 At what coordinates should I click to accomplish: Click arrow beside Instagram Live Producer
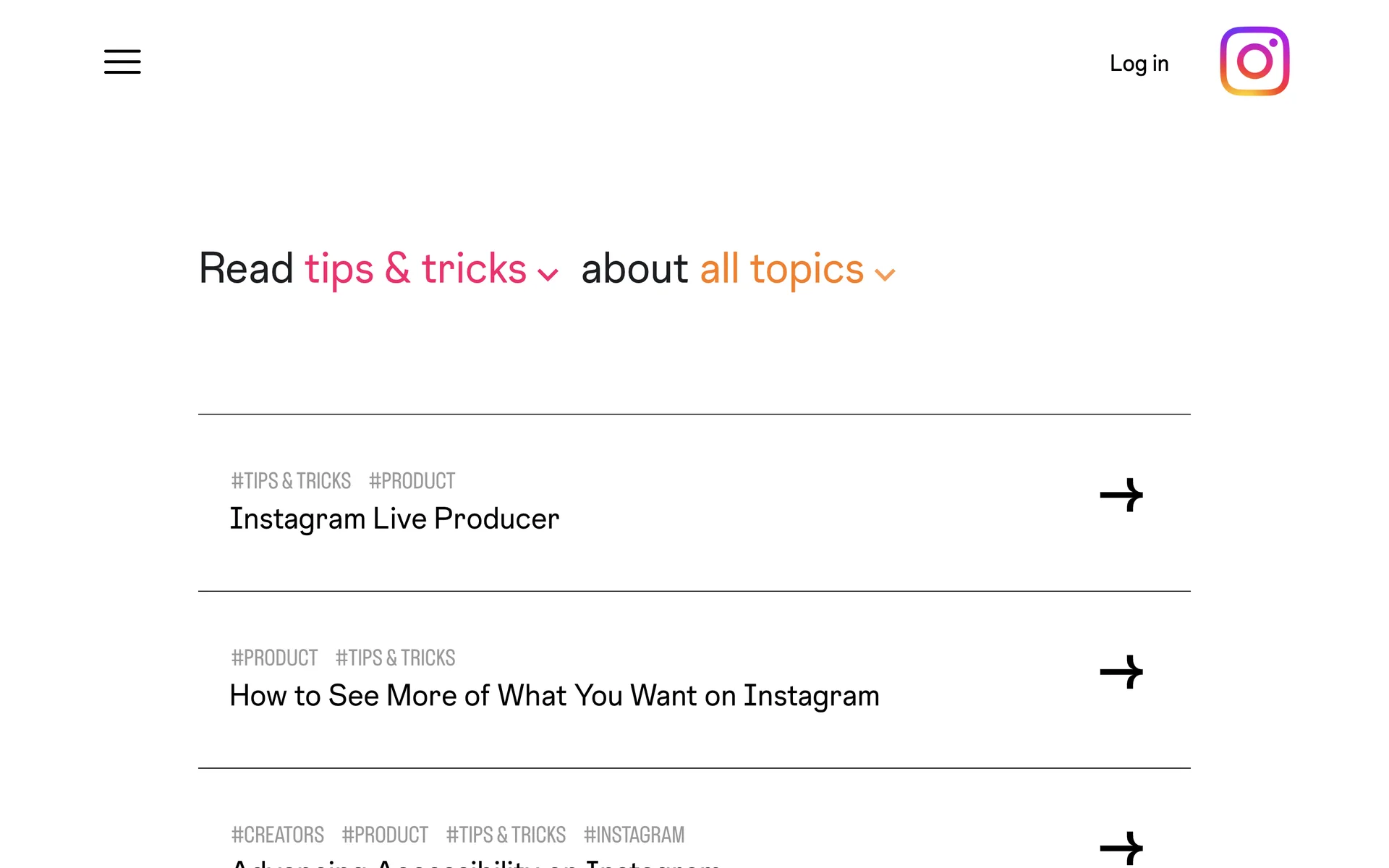click(x=1121, y=495)
